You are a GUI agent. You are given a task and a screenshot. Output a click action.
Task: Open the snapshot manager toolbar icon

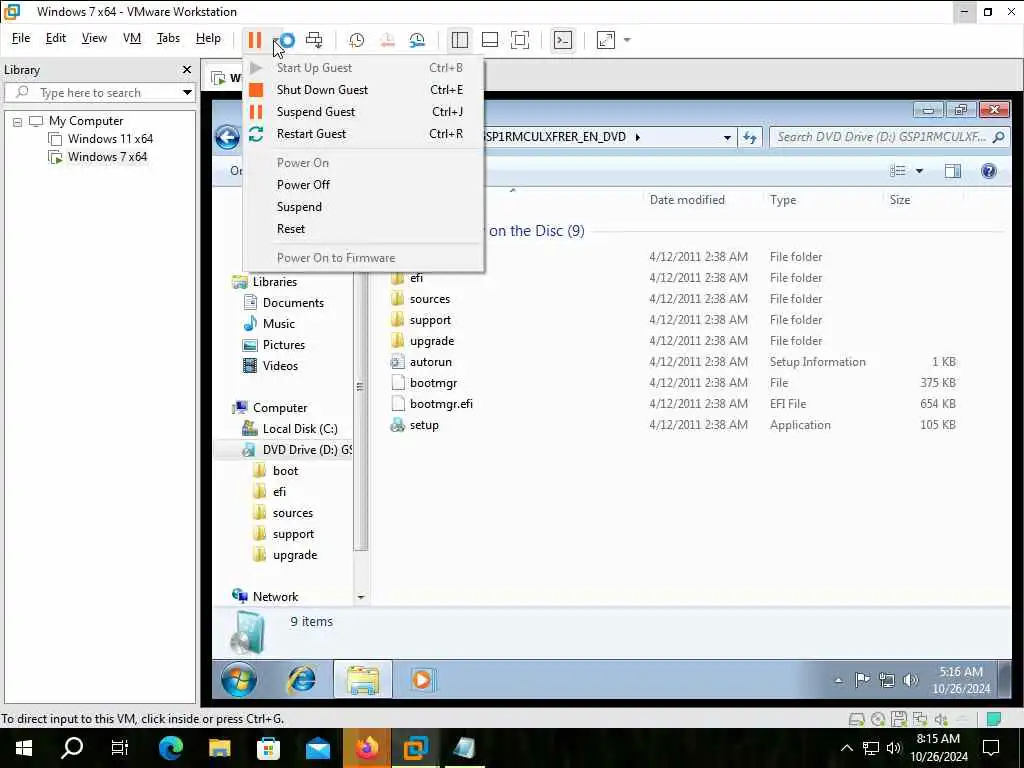(x=417, y=40)
